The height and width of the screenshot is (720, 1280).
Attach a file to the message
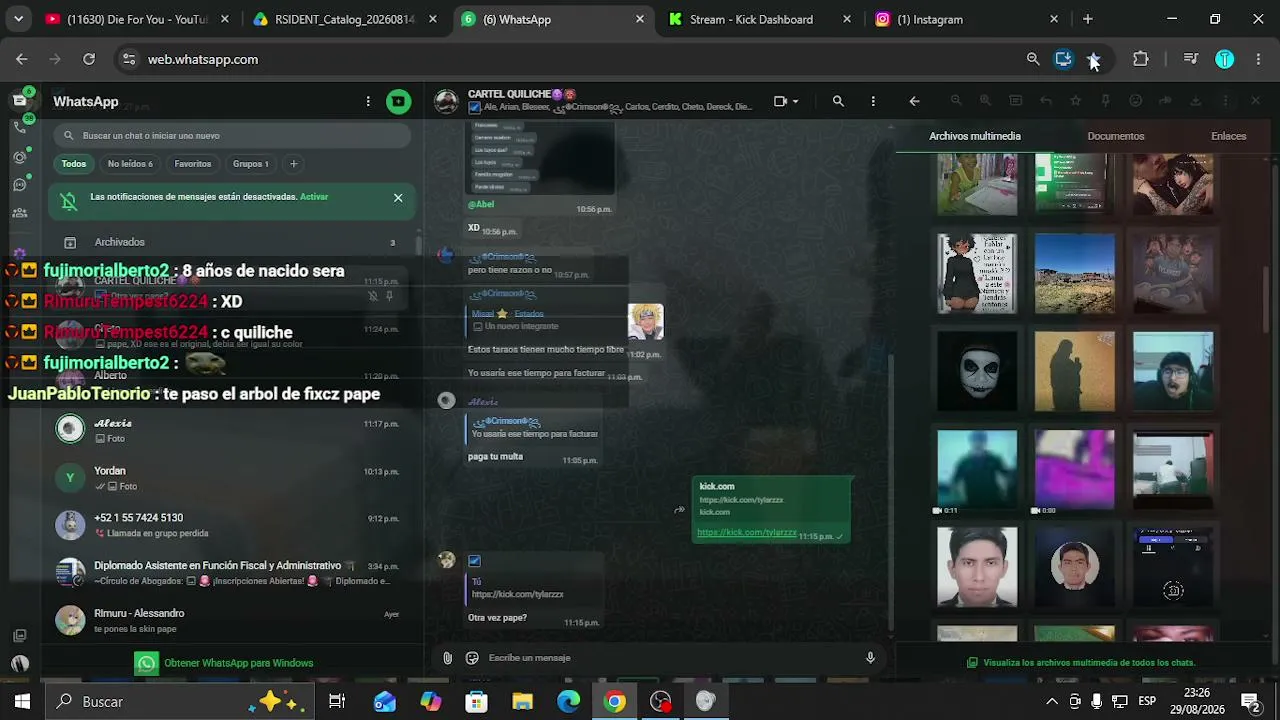coord(447,658)
